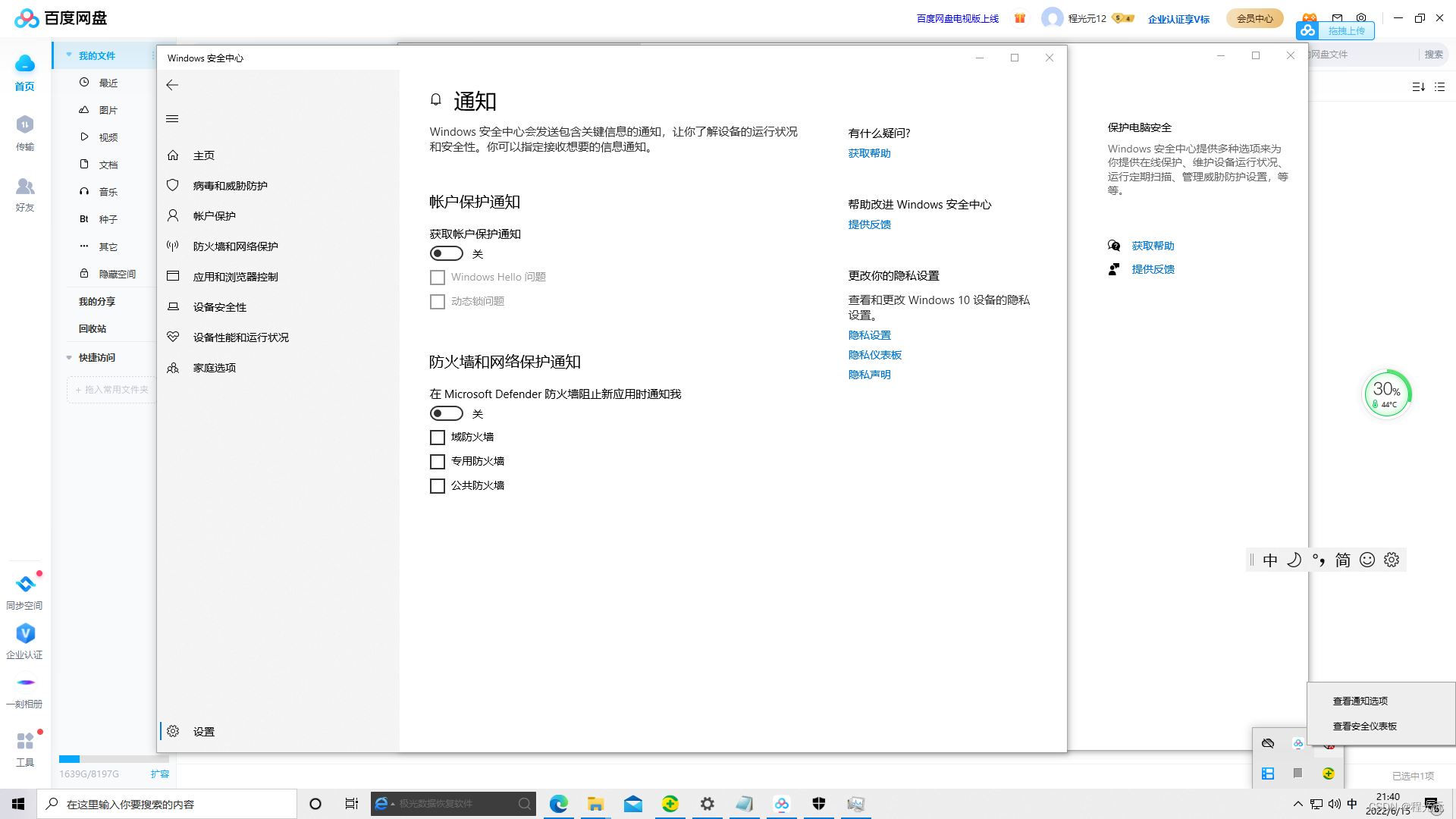
Task: Open the firewall and network protection page
Action: [x=235, y=246]
